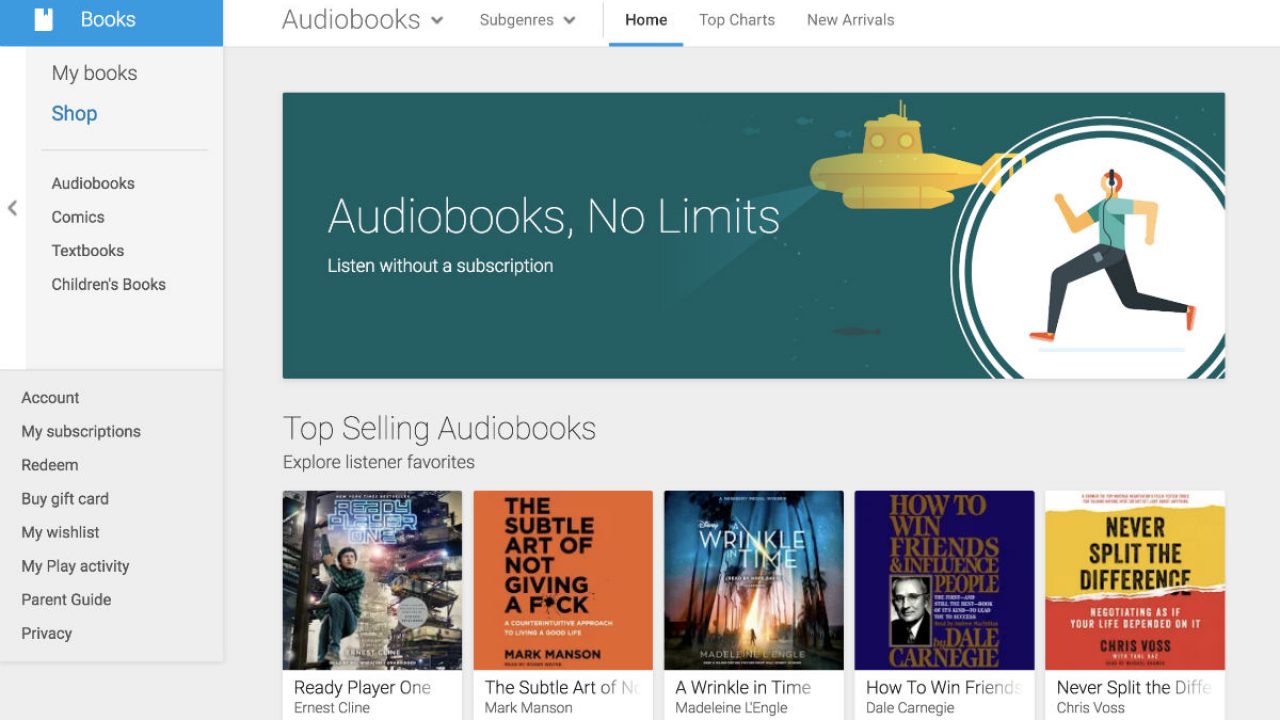Open My subscriptions page
The width and height of the screenshot is (1280, 720).
pyautogui.click(x=81, y=432)
